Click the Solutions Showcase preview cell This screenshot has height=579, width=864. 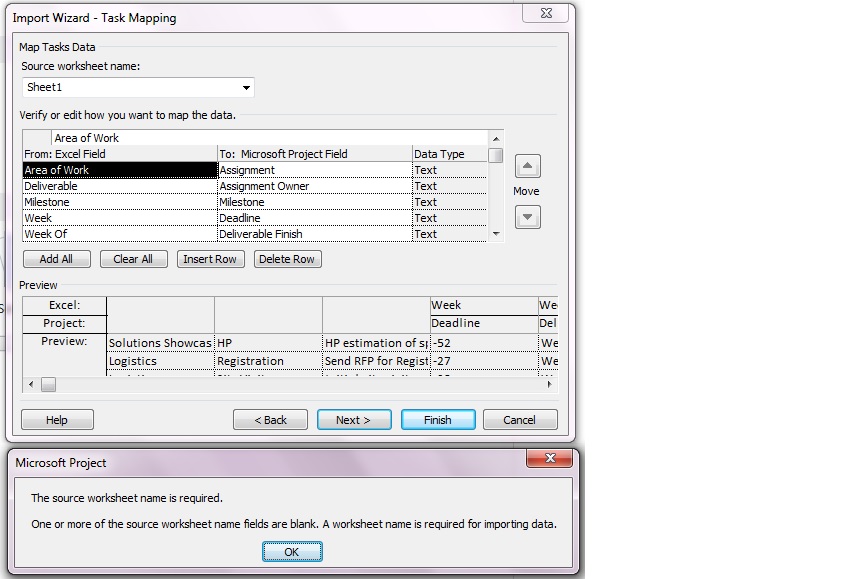[x=160, y=343]
